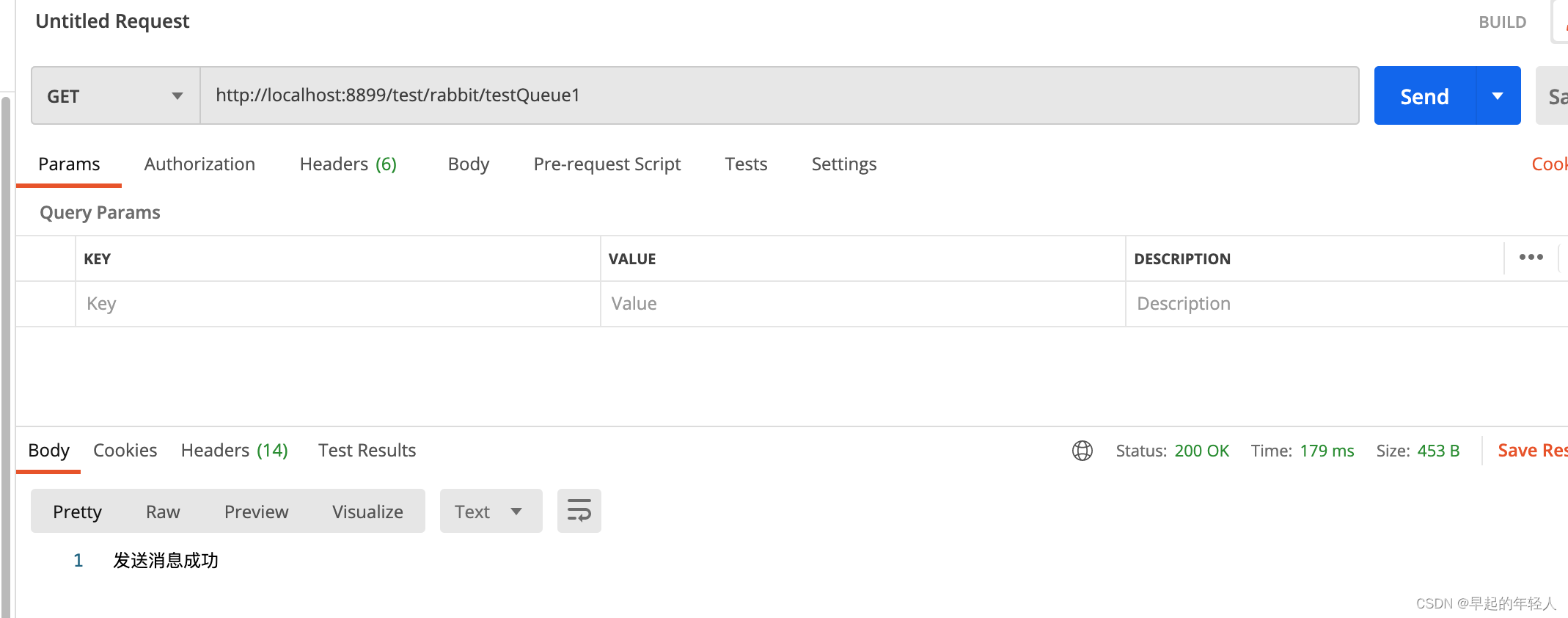Click response line number 1
This screenshot has height=618, width=1568.
coord(78,561)
